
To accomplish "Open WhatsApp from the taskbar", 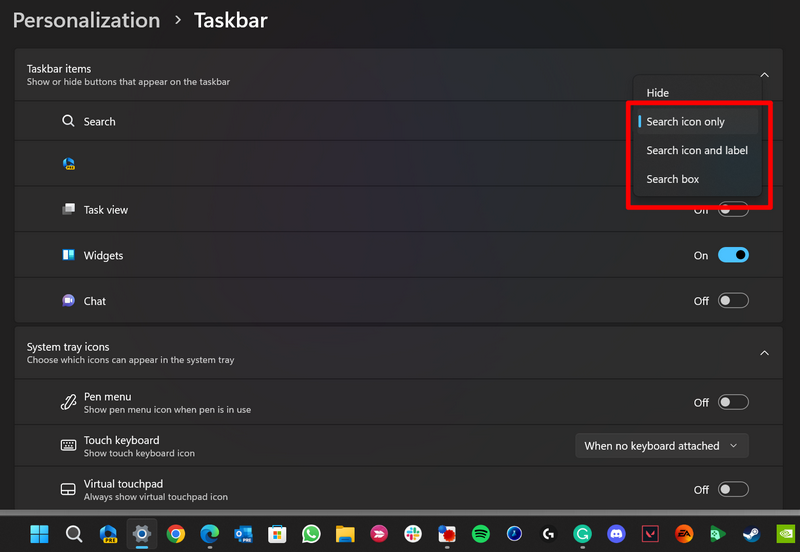I will pos(311,534).
